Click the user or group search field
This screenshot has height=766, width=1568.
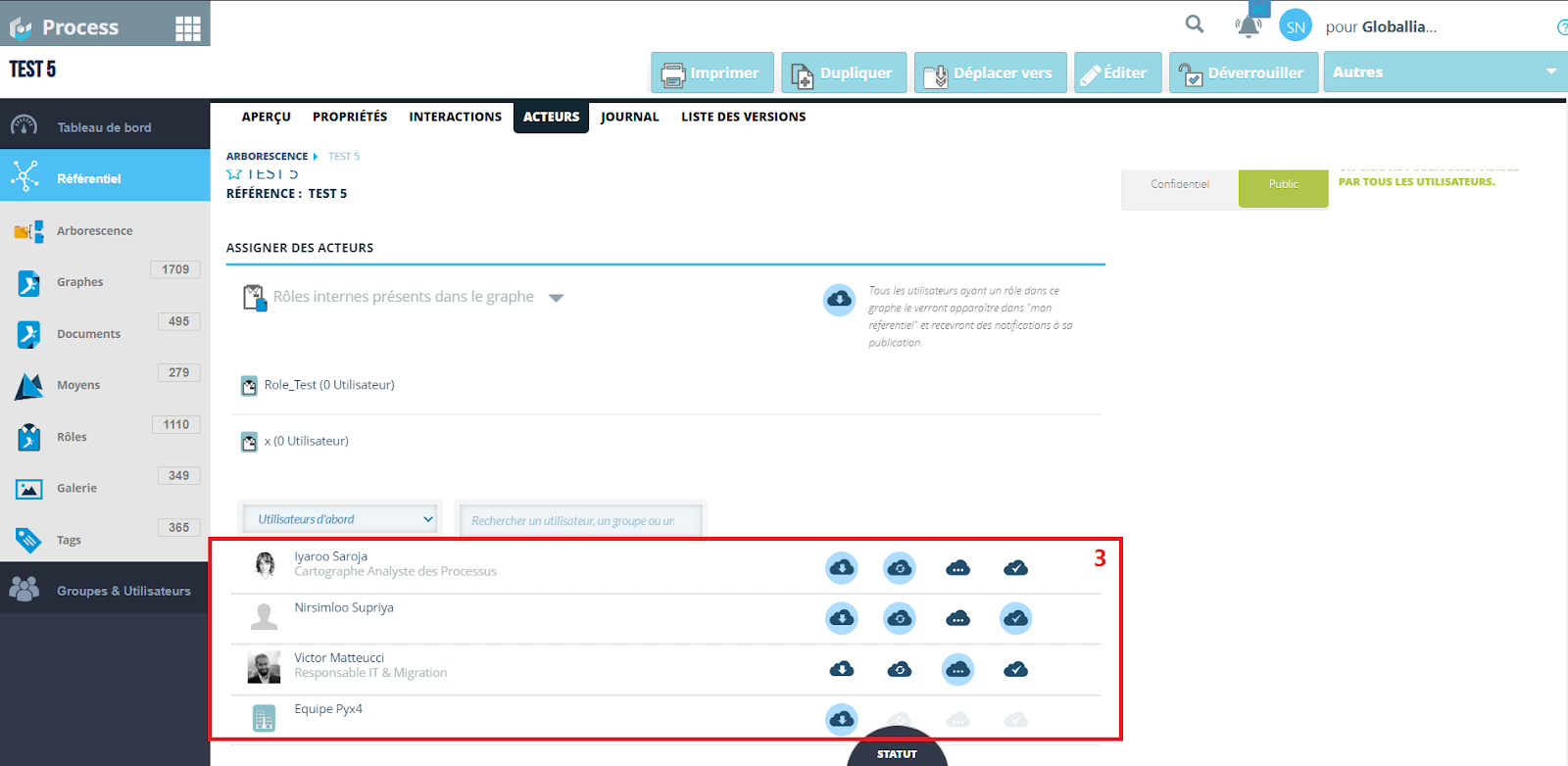pos(581,520)
